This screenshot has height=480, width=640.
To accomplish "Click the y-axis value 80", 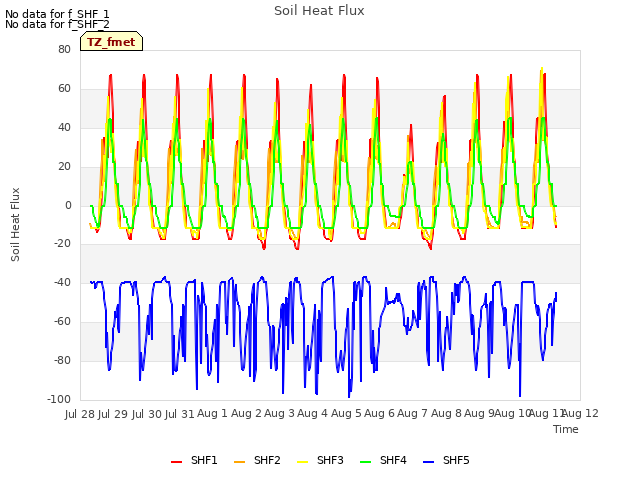I will coord(64,49).
